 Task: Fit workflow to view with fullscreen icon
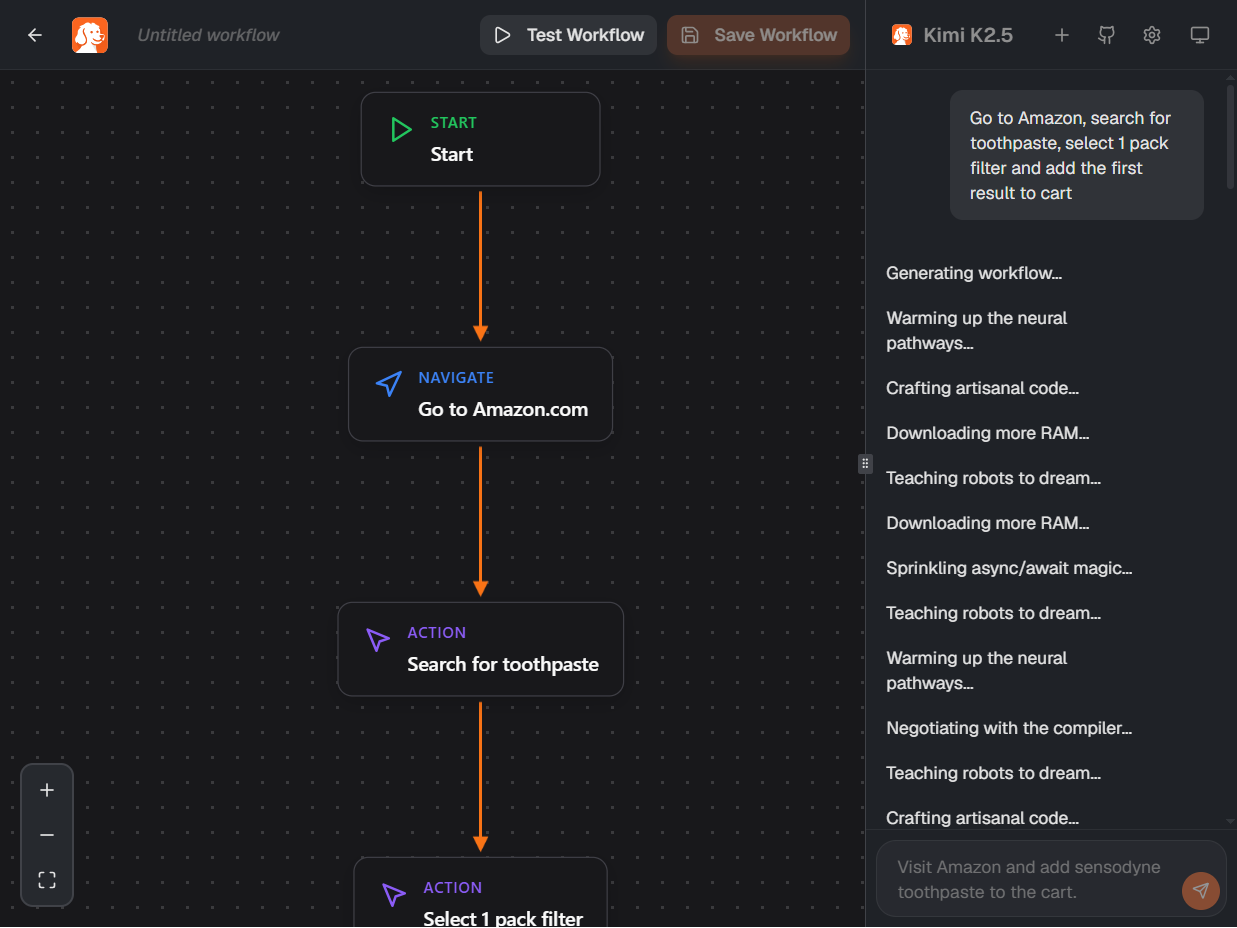point(47,880)
